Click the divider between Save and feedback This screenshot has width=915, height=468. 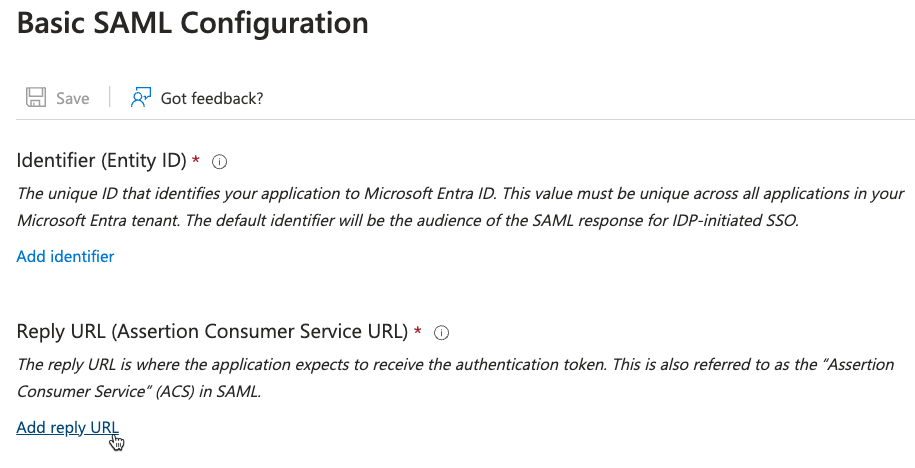pos(109,97)
